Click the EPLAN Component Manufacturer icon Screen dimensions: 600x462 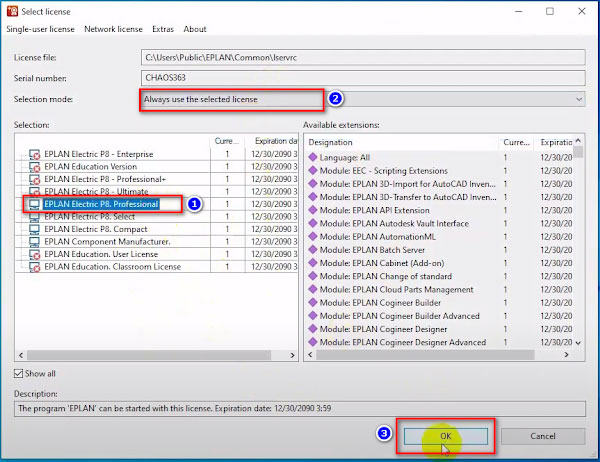coord(35,241)
